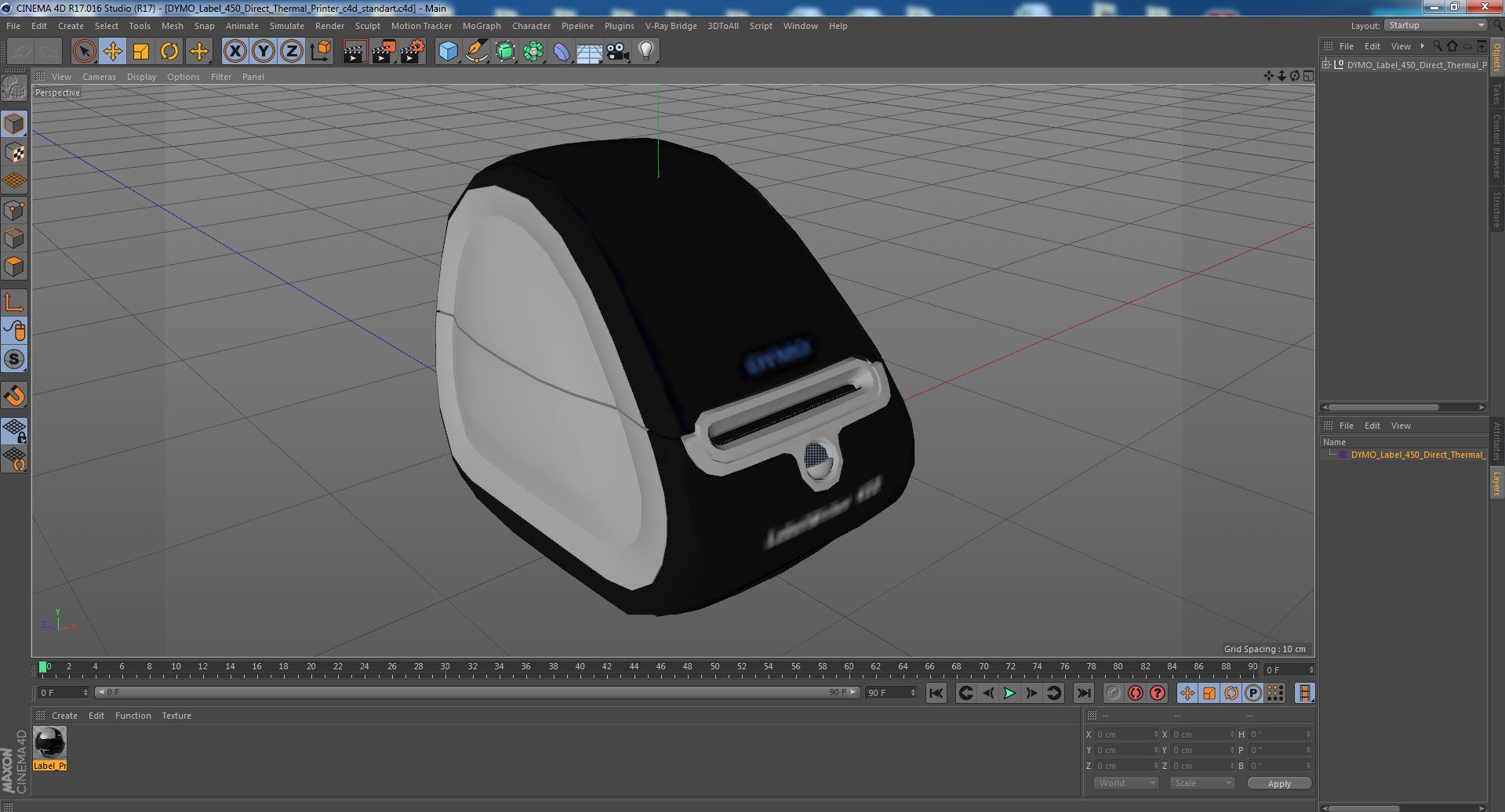This screenshot has height=812, width=1505.
Task: Add an Array modeling object
Action: pos(533,52)
